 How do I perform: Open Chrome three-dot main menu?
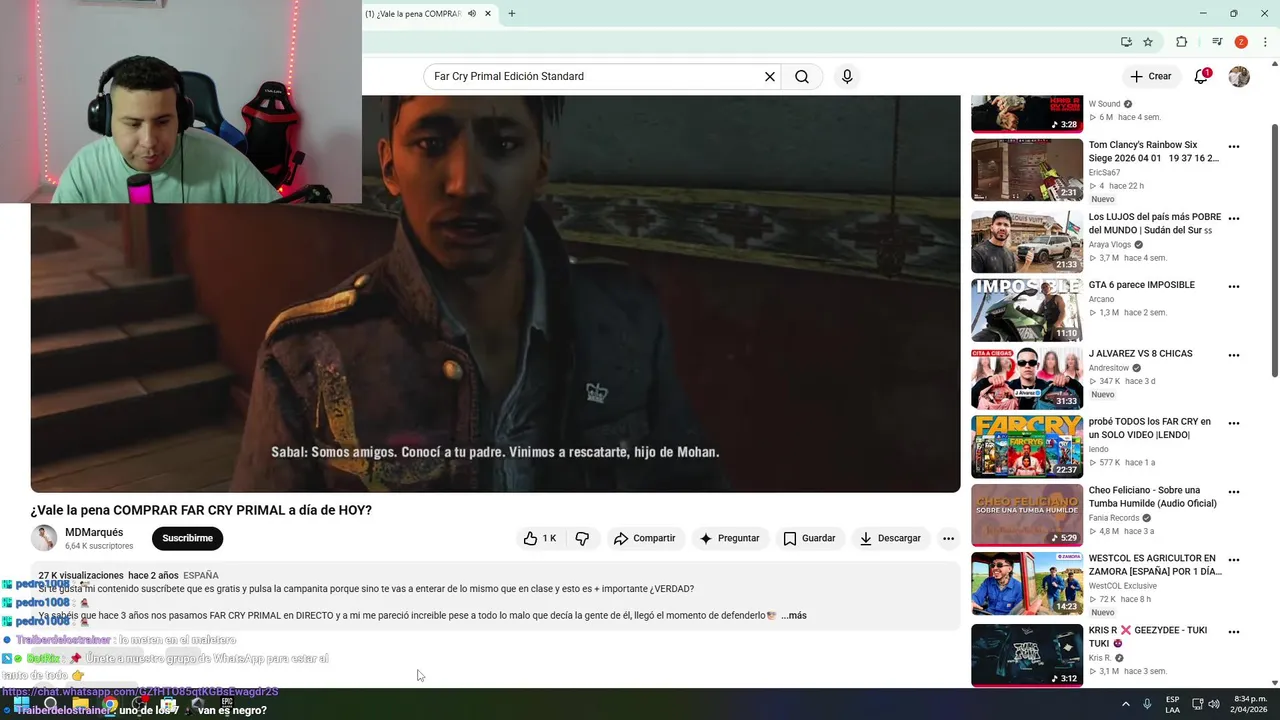coord(1265,42)
